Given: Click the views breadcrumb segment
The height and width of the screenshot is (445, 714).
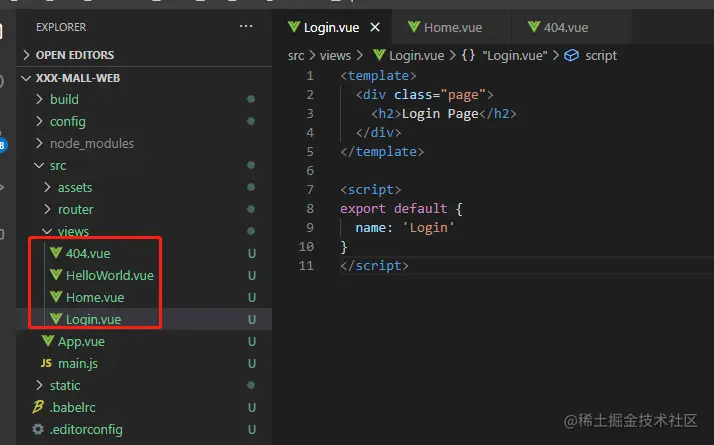Looking at the screenshot, I should tap(335, 56).
